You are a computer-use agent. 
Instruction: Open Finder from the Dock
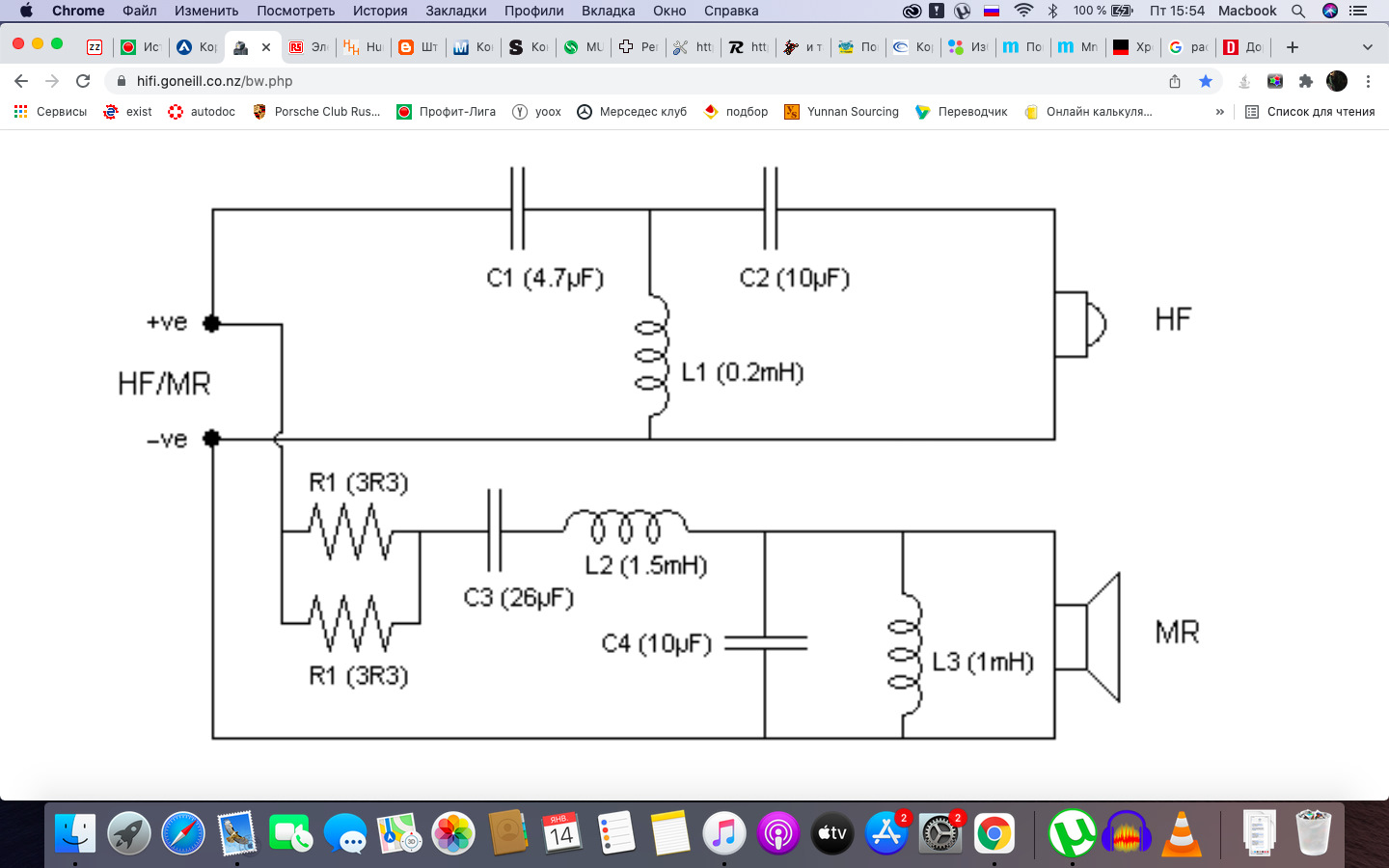[x=75, y=833]
